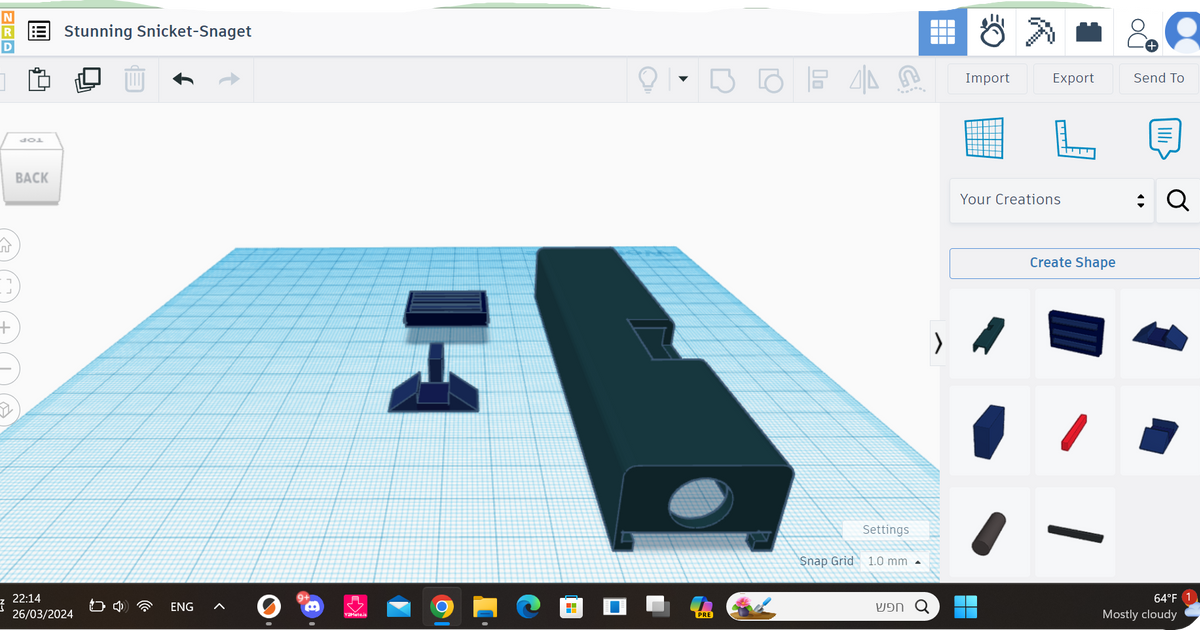Click the Export button

click(x=1073, y=78)
